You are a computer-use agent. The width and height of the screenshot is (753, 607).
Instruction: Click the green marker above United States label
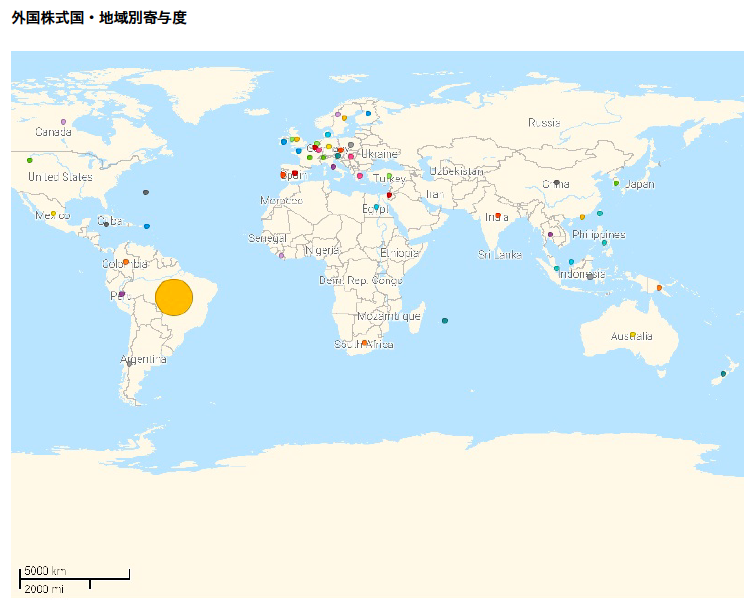point(29,160)
